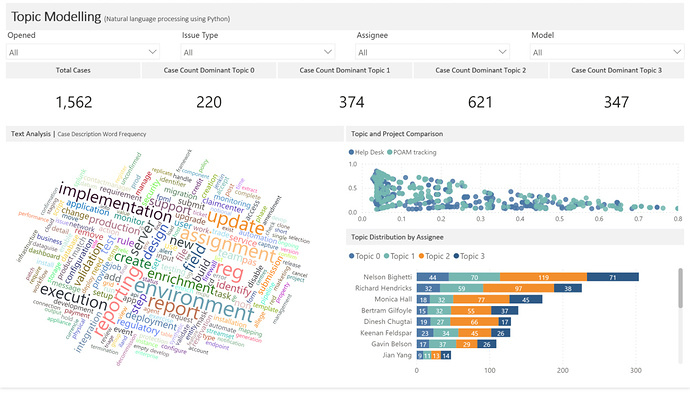The width and height of the screenshot is (690, 393).
Task: Click the word 'enrichment' in the word cloud
Action: point(180,283)
